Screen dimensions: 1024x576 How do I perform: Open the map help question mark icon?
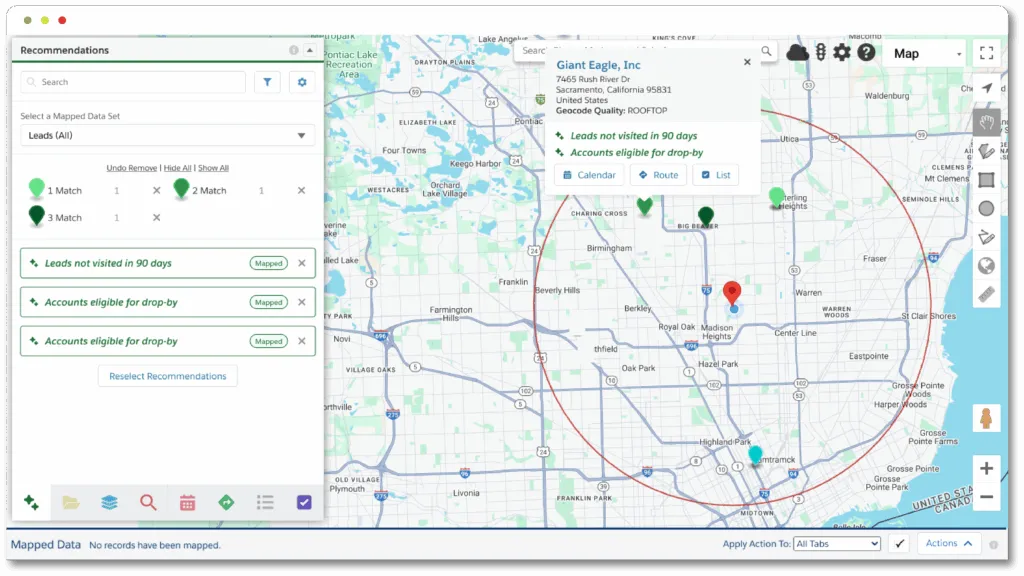click(866, 52)
